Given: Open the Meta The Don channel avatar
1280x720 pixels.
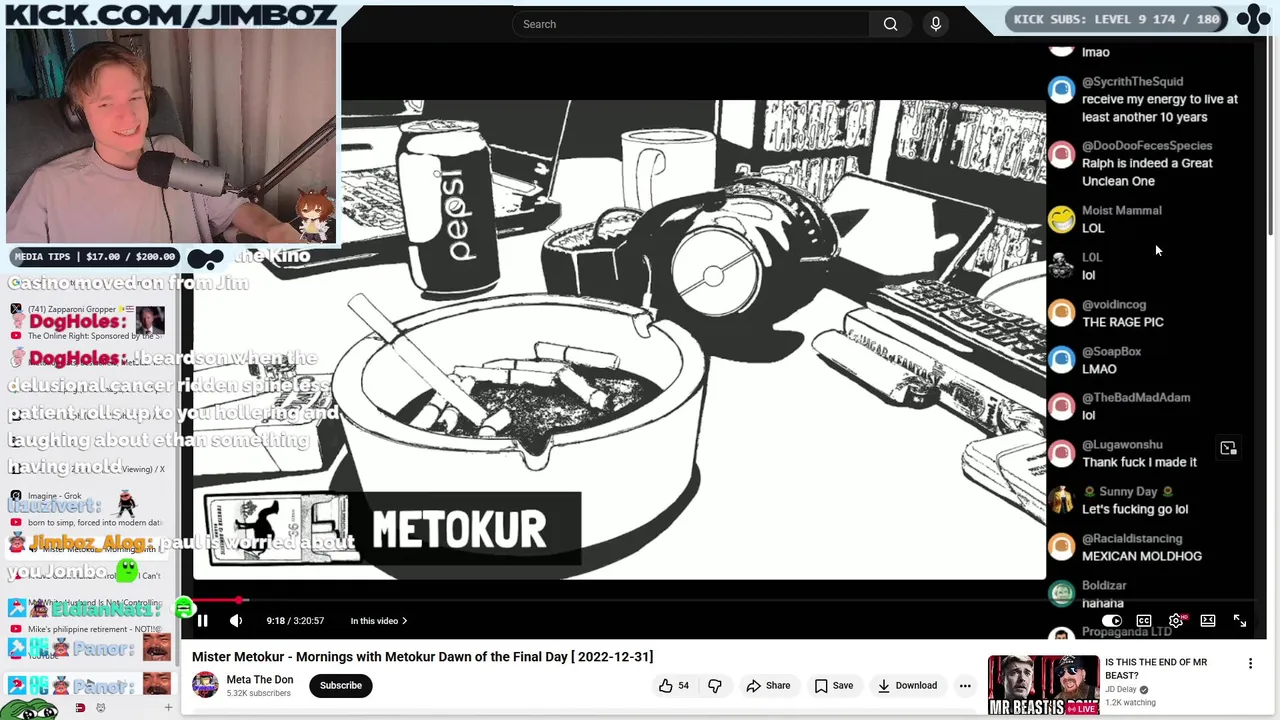Looking at the screenshot, I should pyautogui.click(x=205, y=685).
